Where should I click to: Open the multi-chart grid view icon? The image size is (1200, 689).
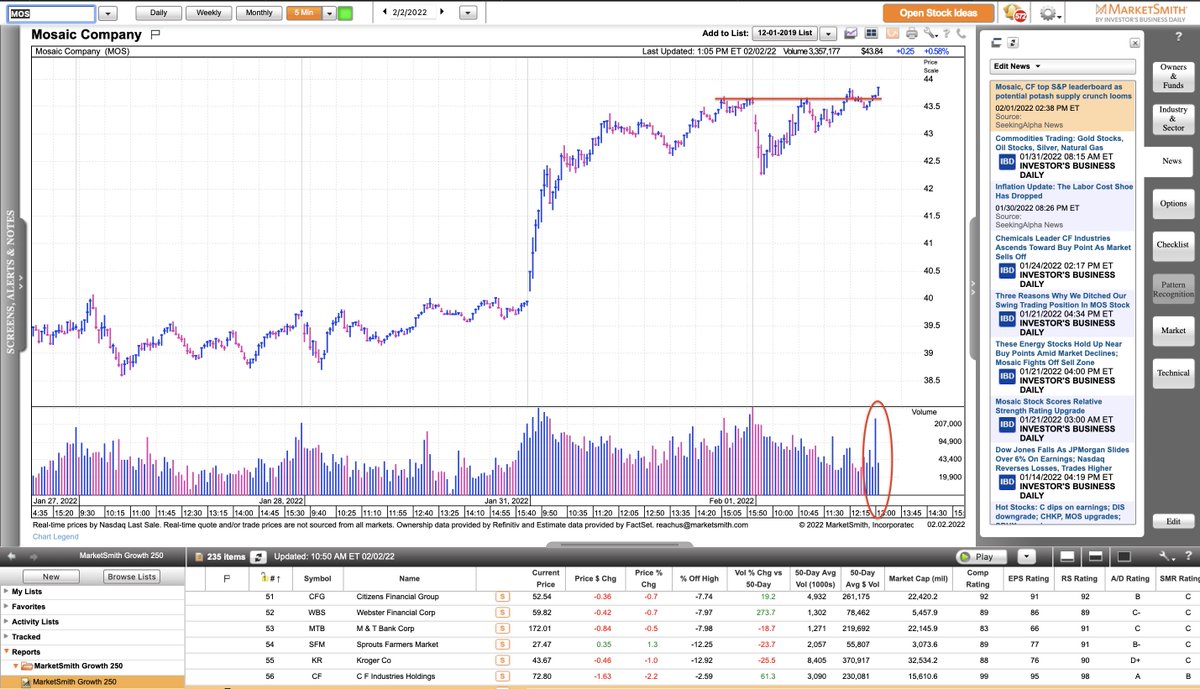(871, 33)
